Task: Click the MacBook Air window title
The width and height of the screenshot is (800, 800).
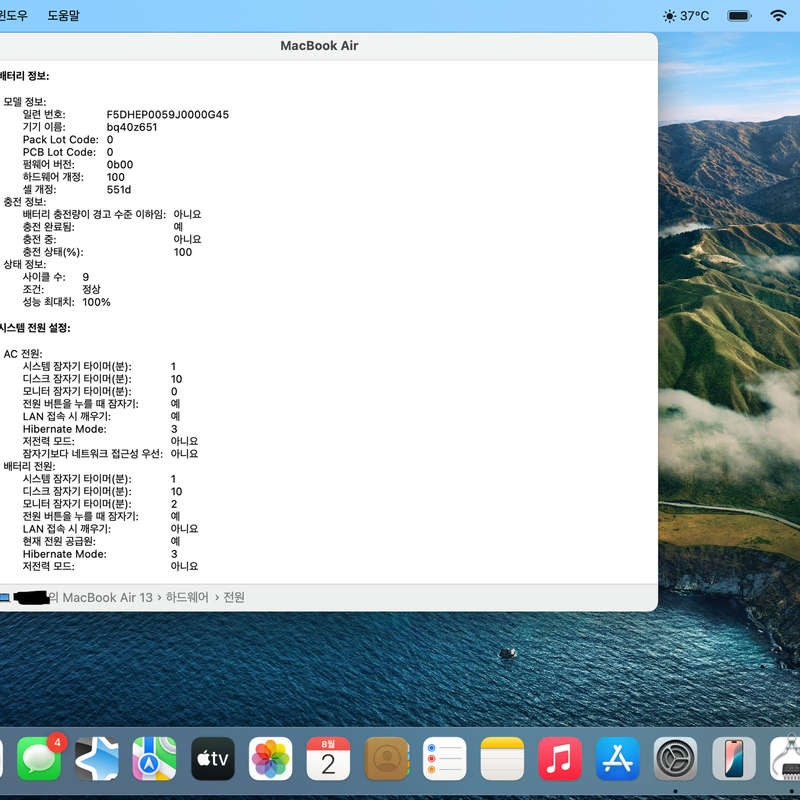Action: [319, 46]
